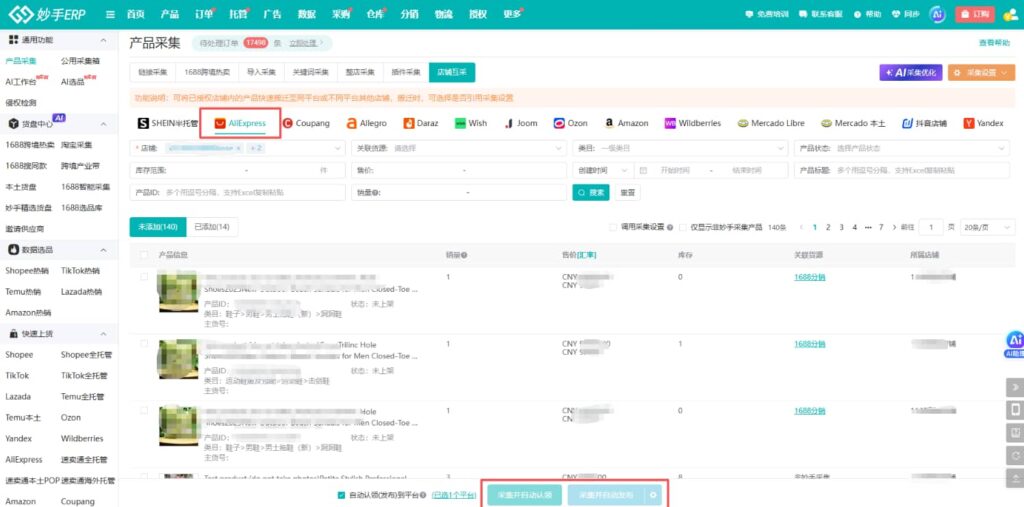
Task: Enable 仅显示妙手采集产品 checkbox
Action: point(683,227)
